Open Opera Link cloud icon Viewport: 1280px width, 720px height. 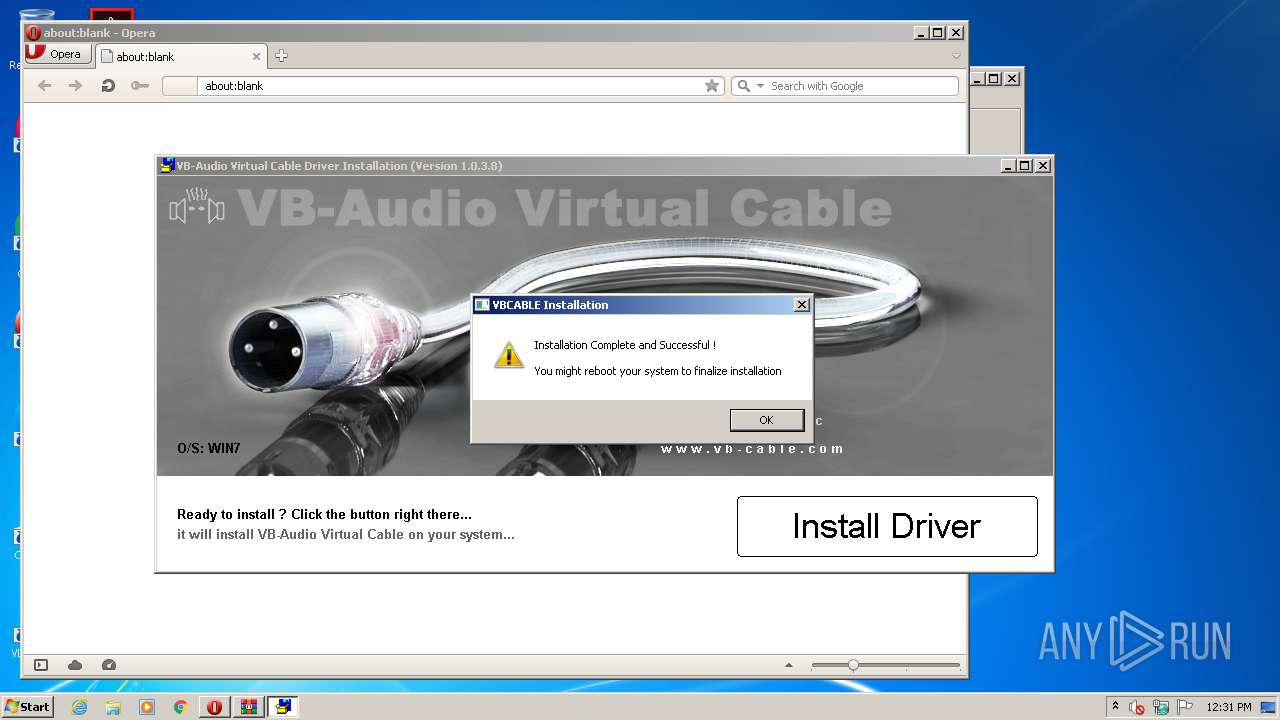pos(75,665)
